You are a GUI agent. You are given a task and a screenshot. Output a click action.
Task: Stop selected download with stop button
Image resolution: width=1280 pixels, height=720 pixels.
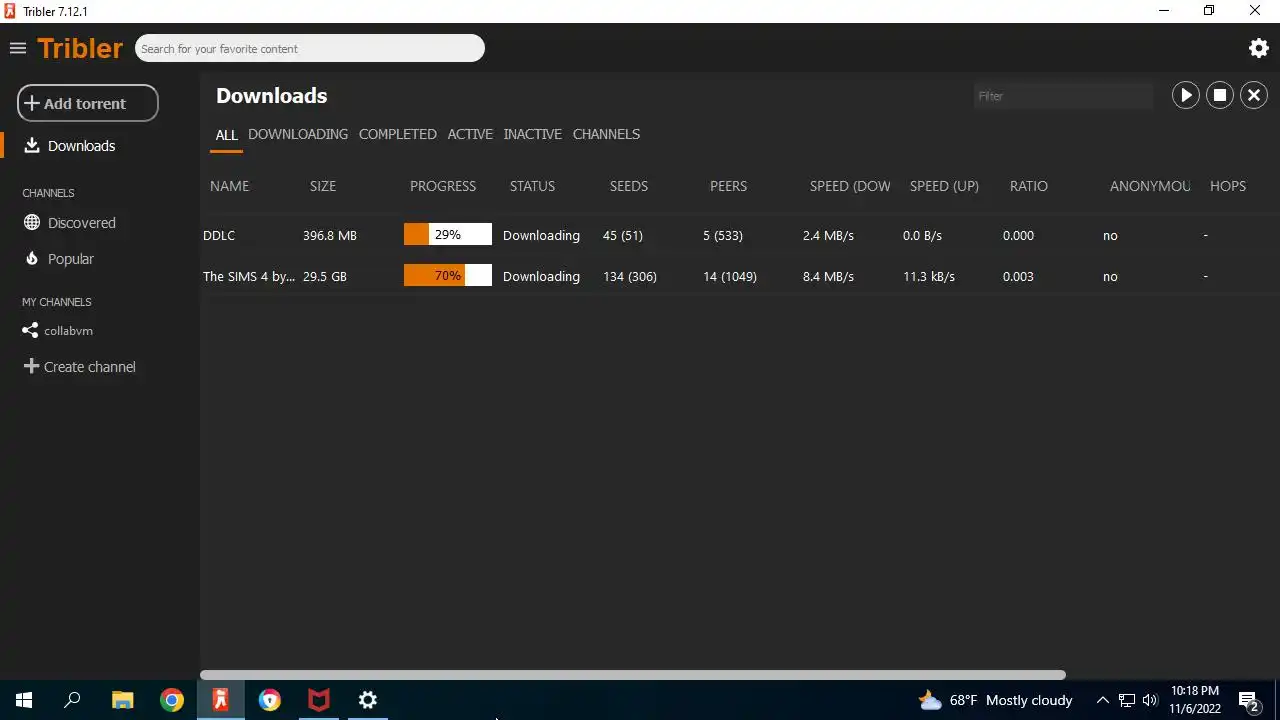(1220, 95)
